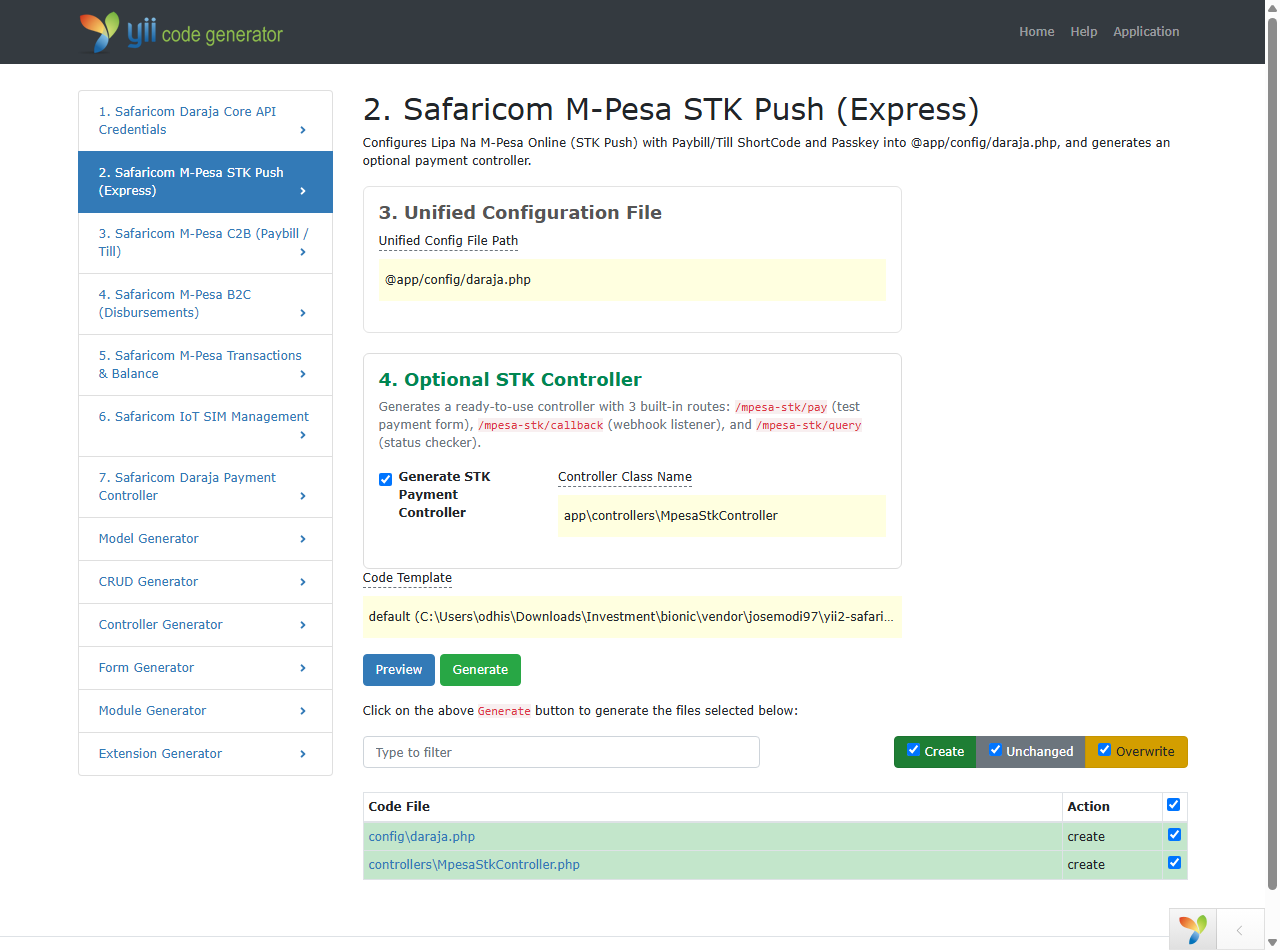
Task: Select Safaricom M-Pesa C2B (Paybill / Till) generator
Action: pos(205,243)
